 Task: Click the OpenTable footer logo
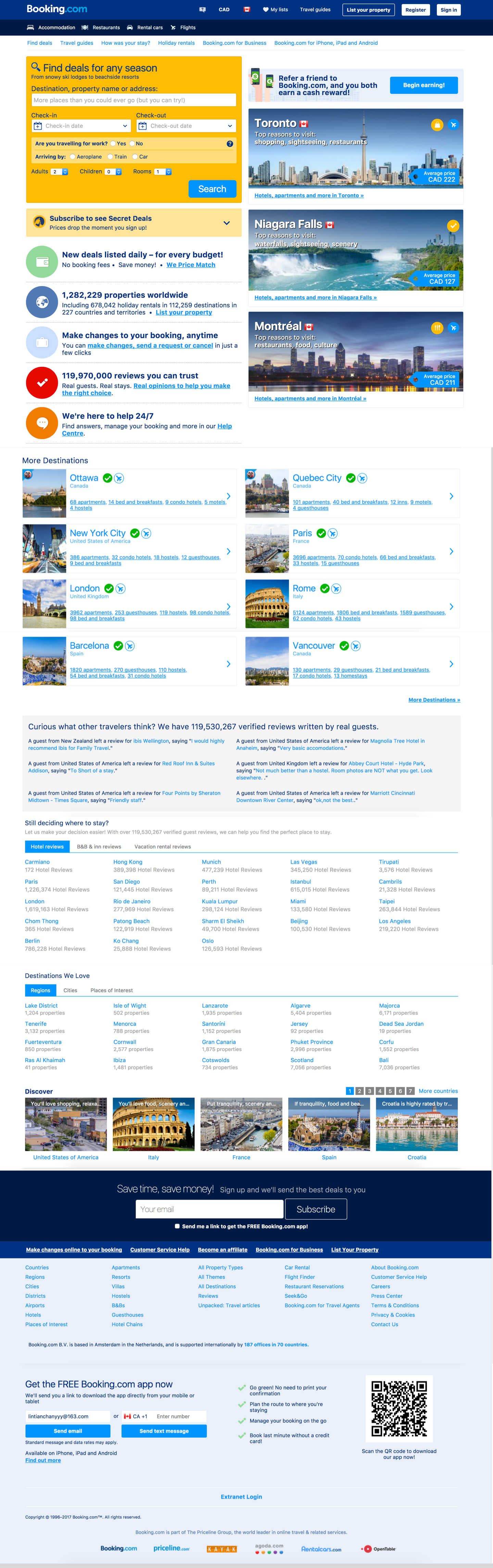click(x=378, y=1549)
